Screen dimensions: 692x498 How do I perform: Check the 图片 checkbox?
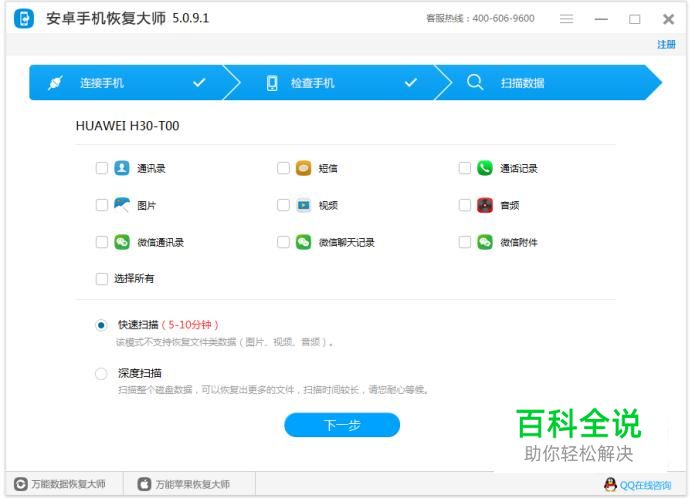tap(102, 205)
